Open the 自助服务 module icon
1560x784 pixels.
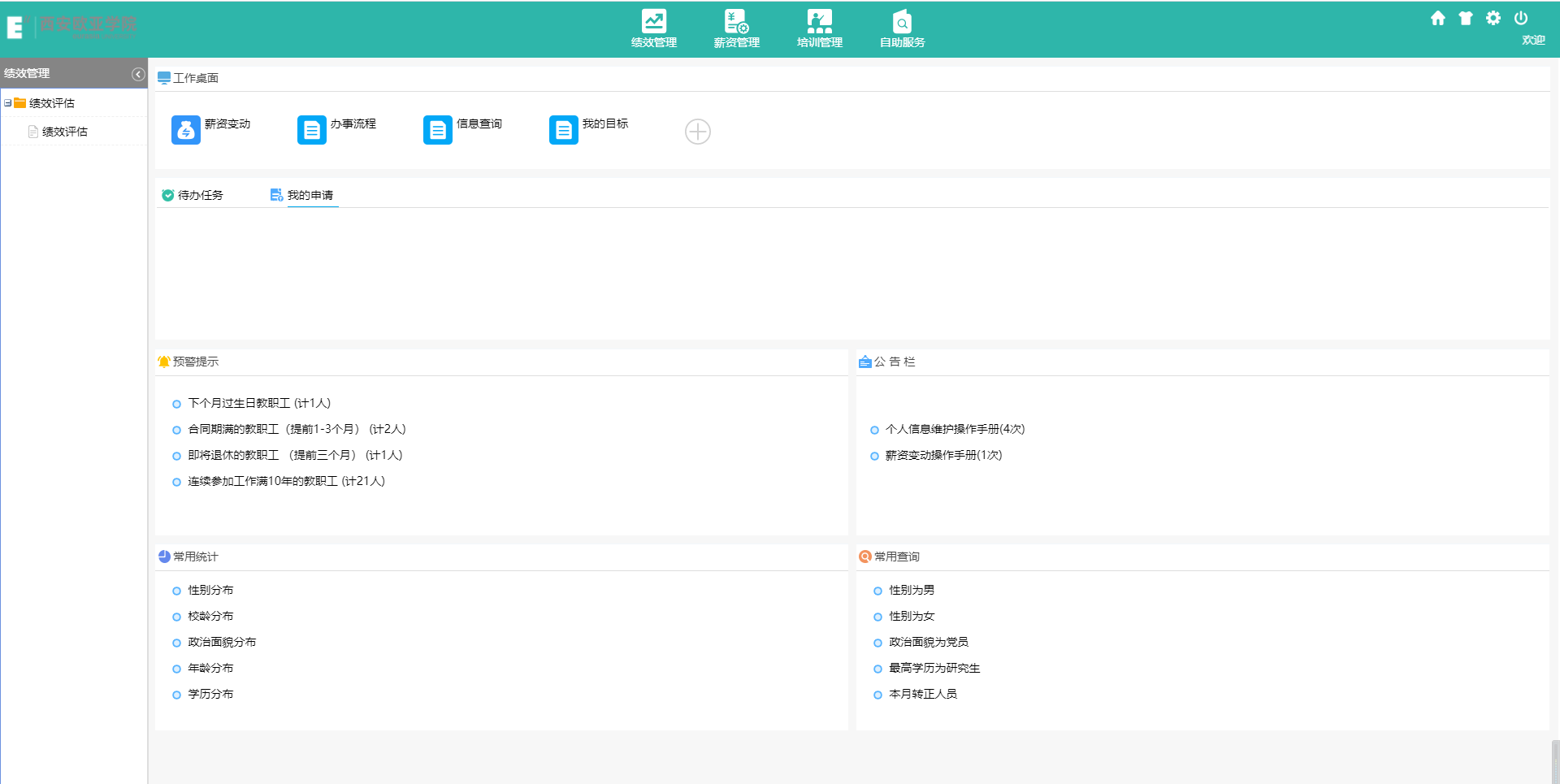click(902, 28)
